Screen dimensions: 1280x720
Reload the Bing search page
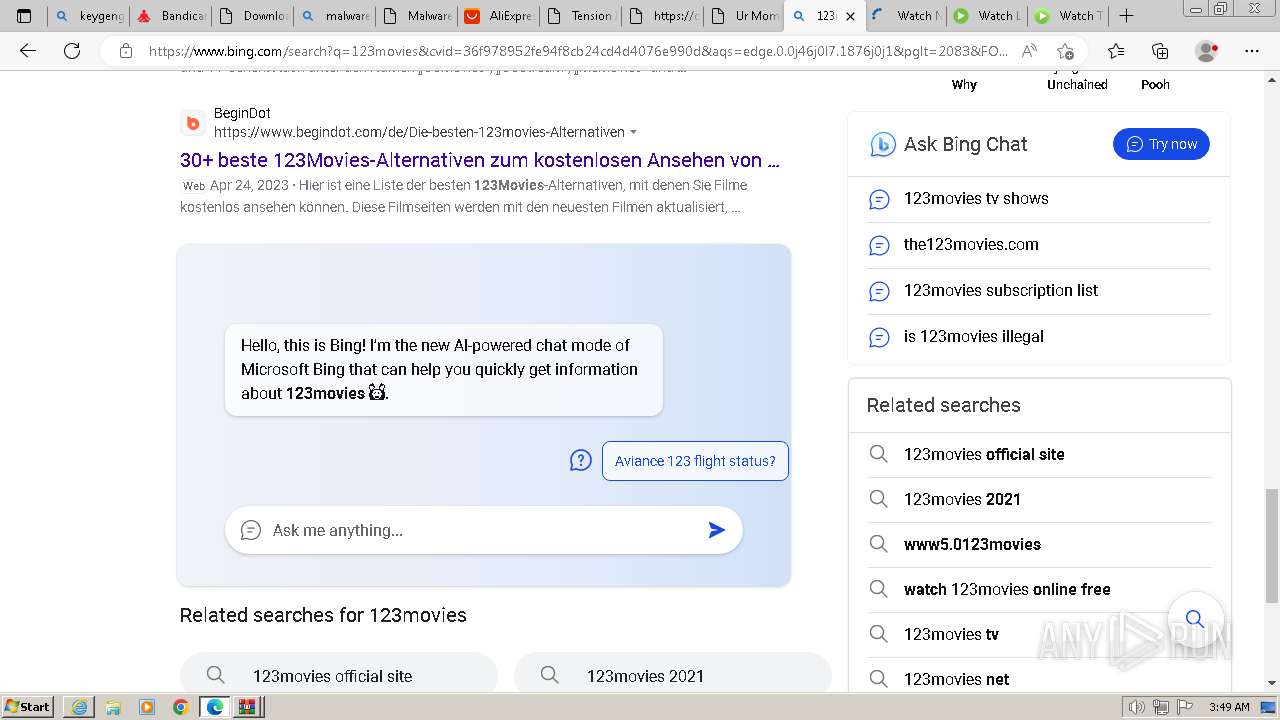72,51
